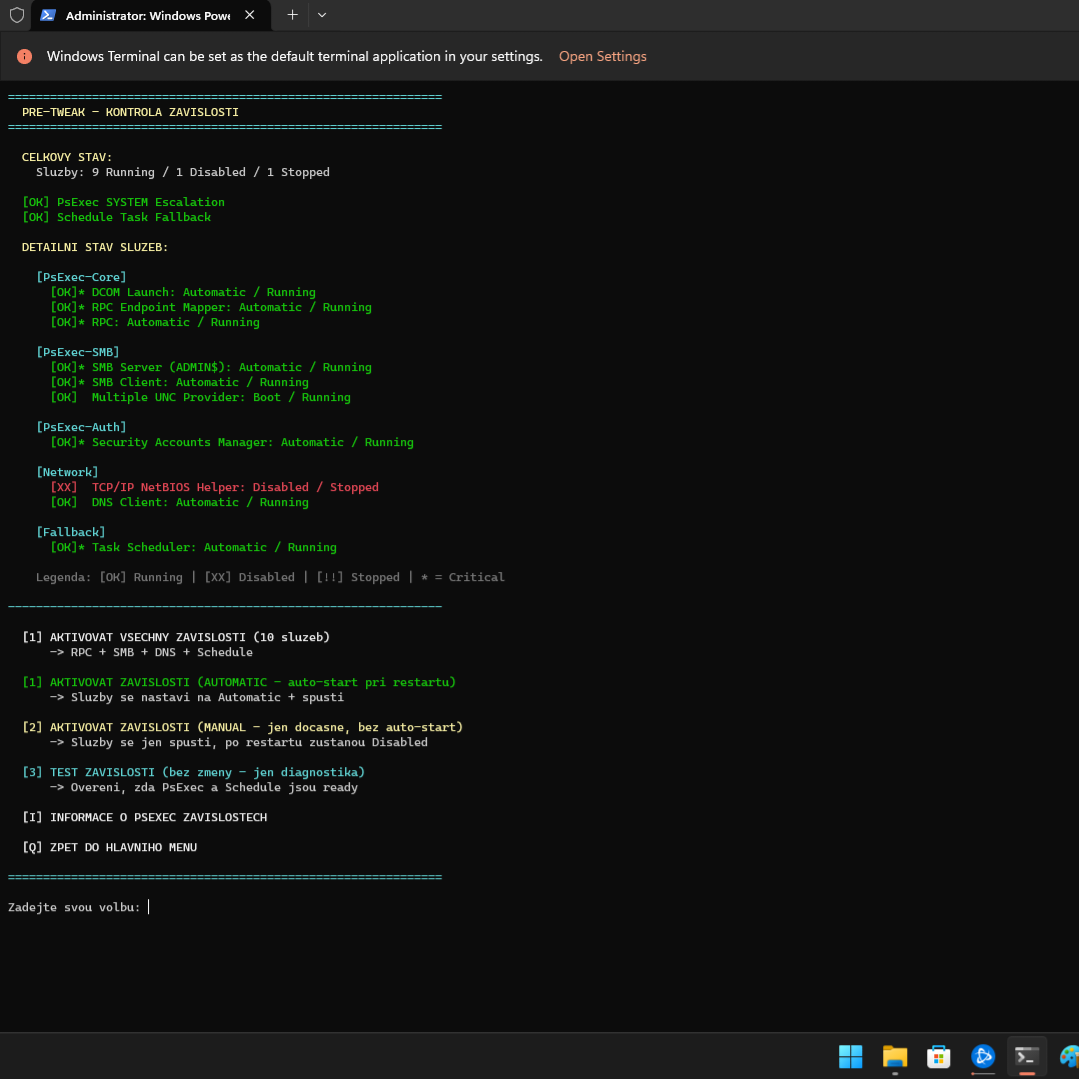The width and height of the screenshot is (1079, 1079).
Task: Click the orange info icon in notification bar
Action: (x=24, y=57)
